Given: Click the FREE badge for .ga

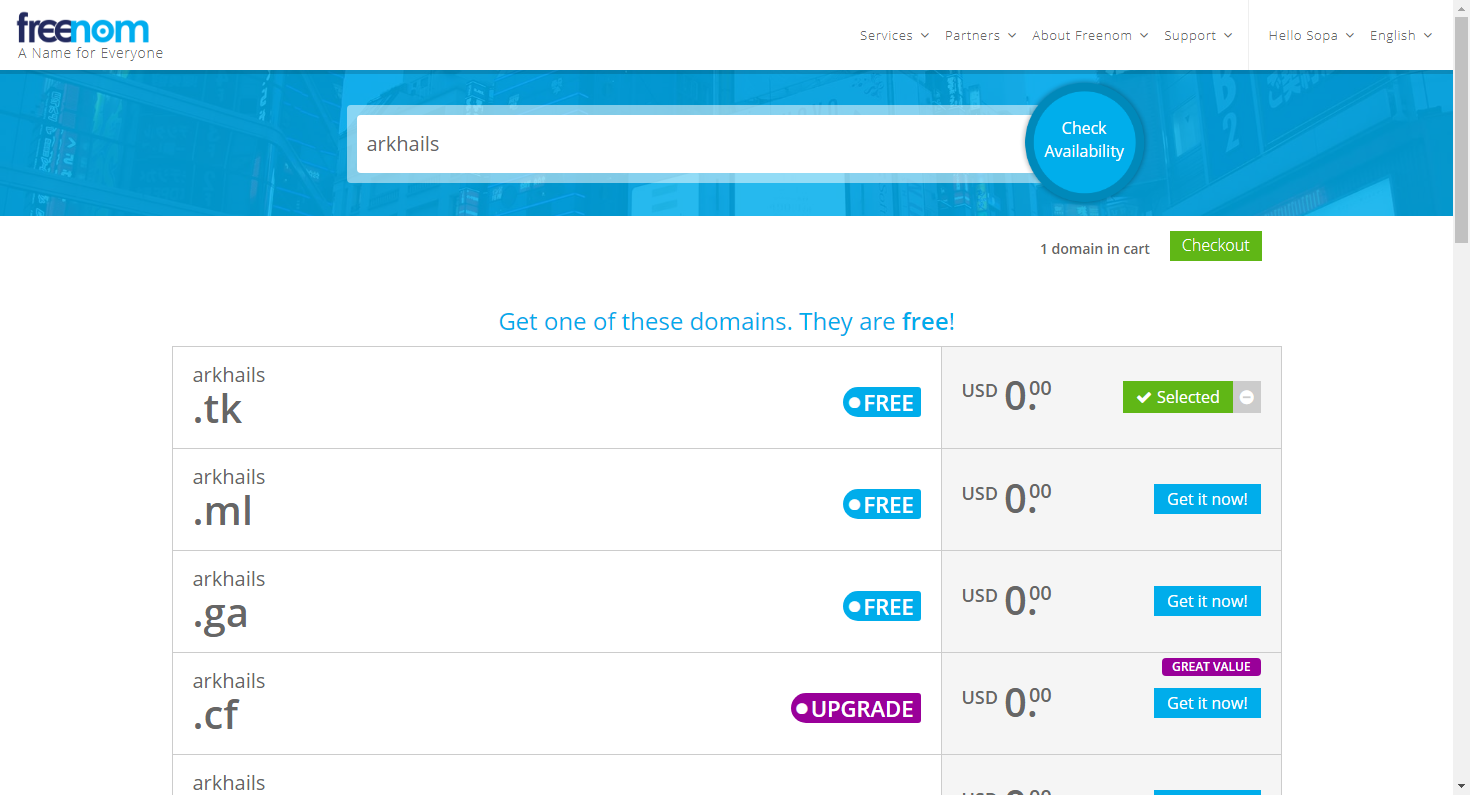Looking at the screenshot, I should (x=882, y=607).
